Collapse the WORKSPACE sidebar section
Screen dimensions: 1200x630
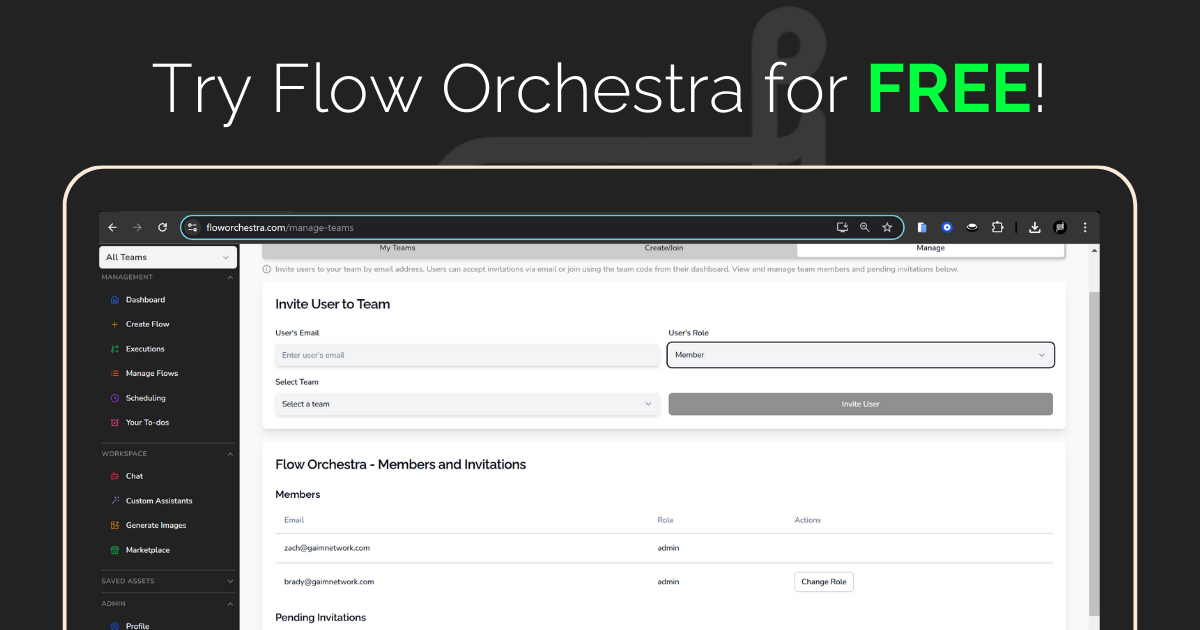230,454
